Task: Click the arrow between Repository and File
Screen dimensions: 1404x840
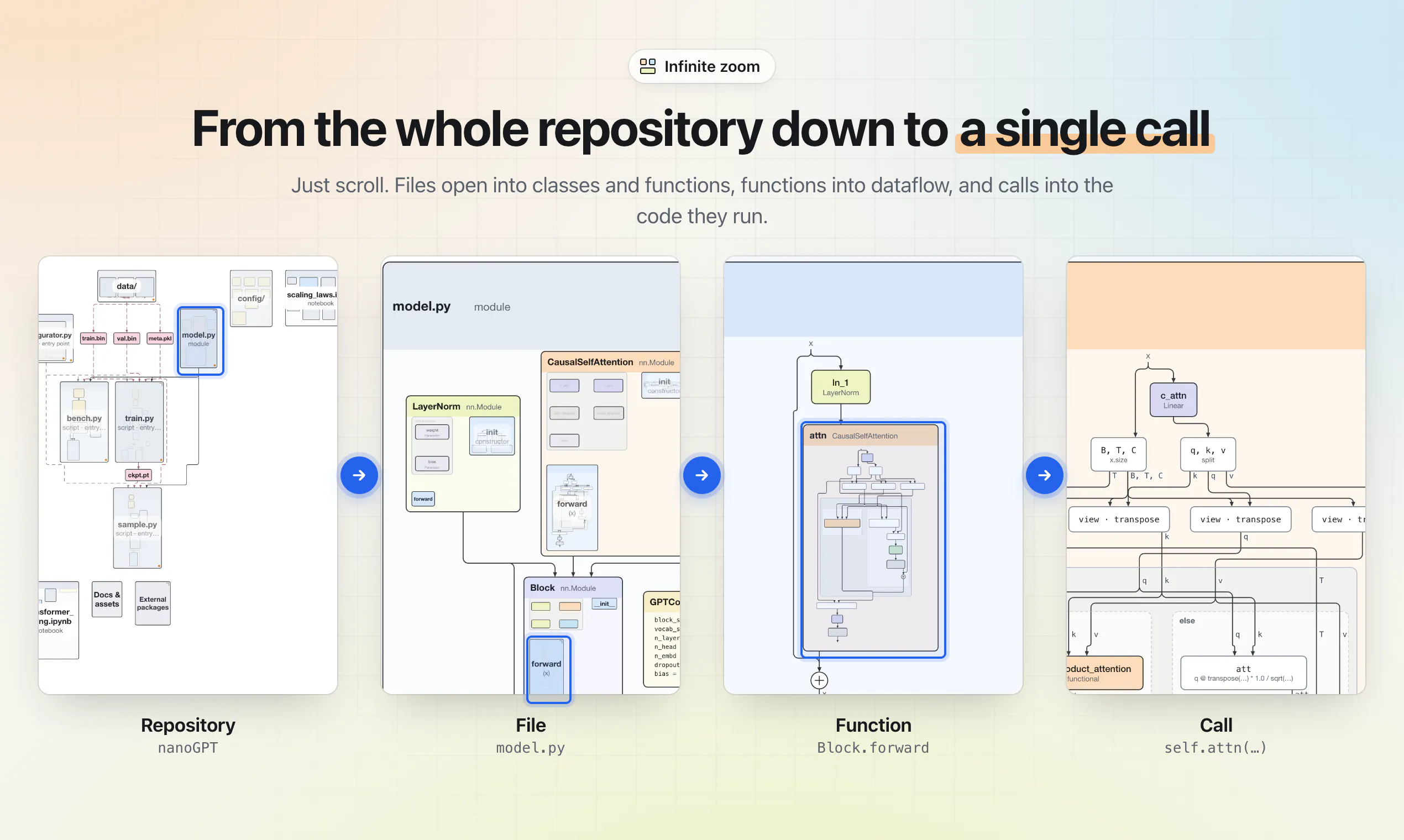Action: [359, 475]
